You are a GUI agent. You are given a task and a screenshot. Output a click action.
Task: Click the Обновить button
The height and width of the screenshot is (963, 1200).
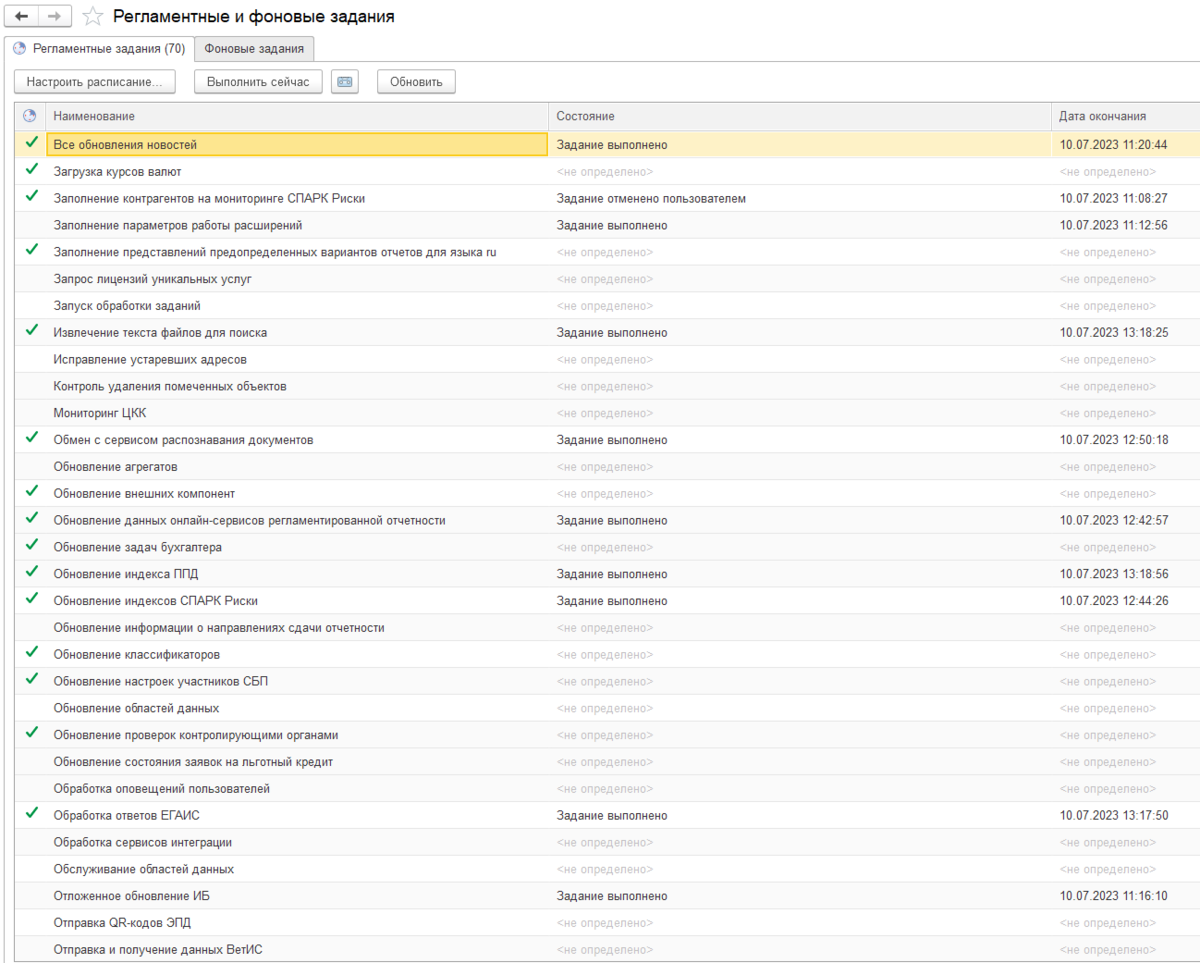[x=416, y=82]
